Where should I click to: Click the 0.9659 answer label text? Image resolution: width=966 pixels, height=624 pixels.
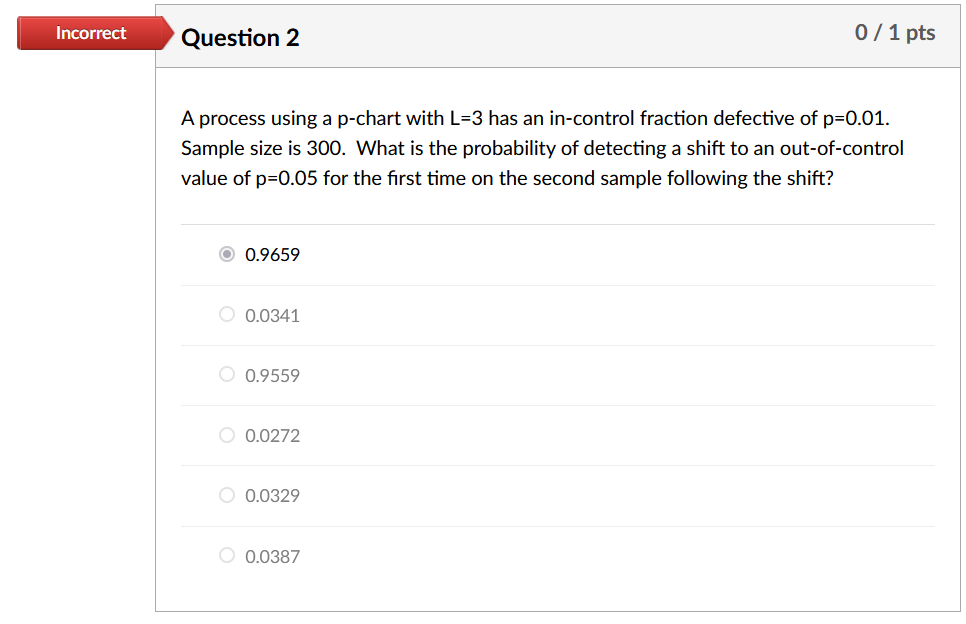click(272, 255)
